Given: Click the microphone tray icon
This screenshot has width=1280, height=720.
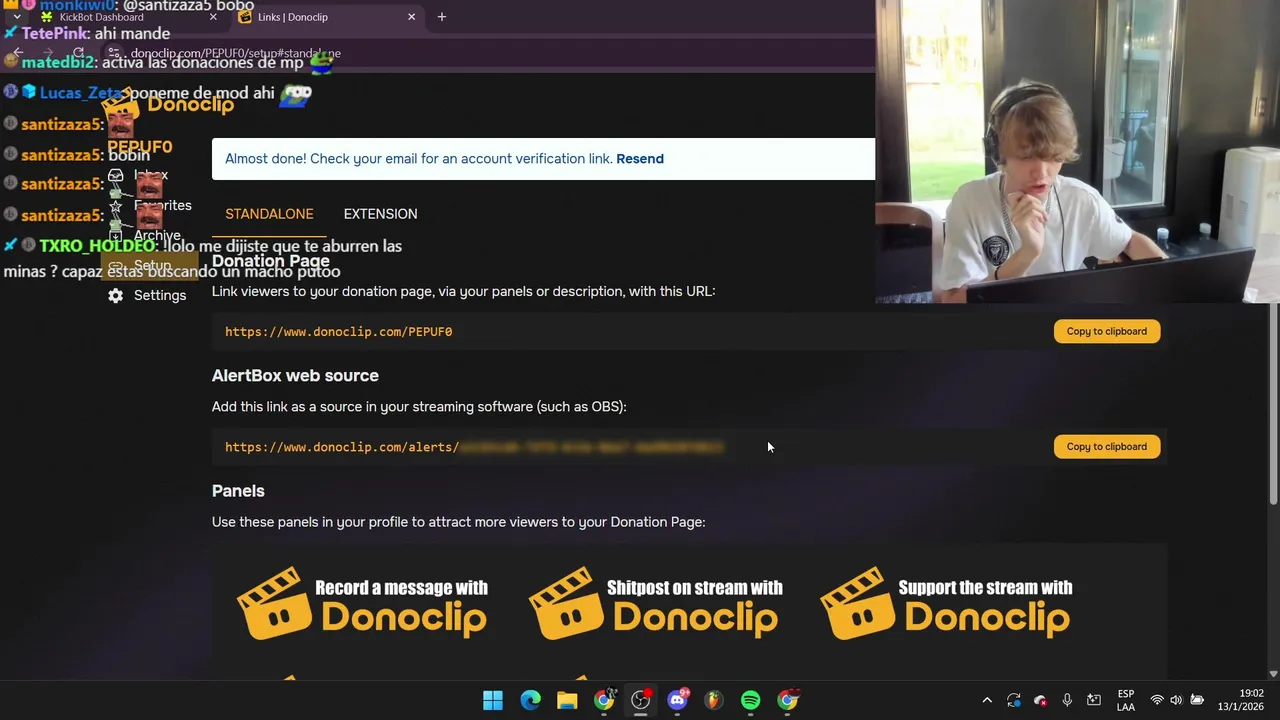Looking at the screenshot, I should coord(1067,700).
